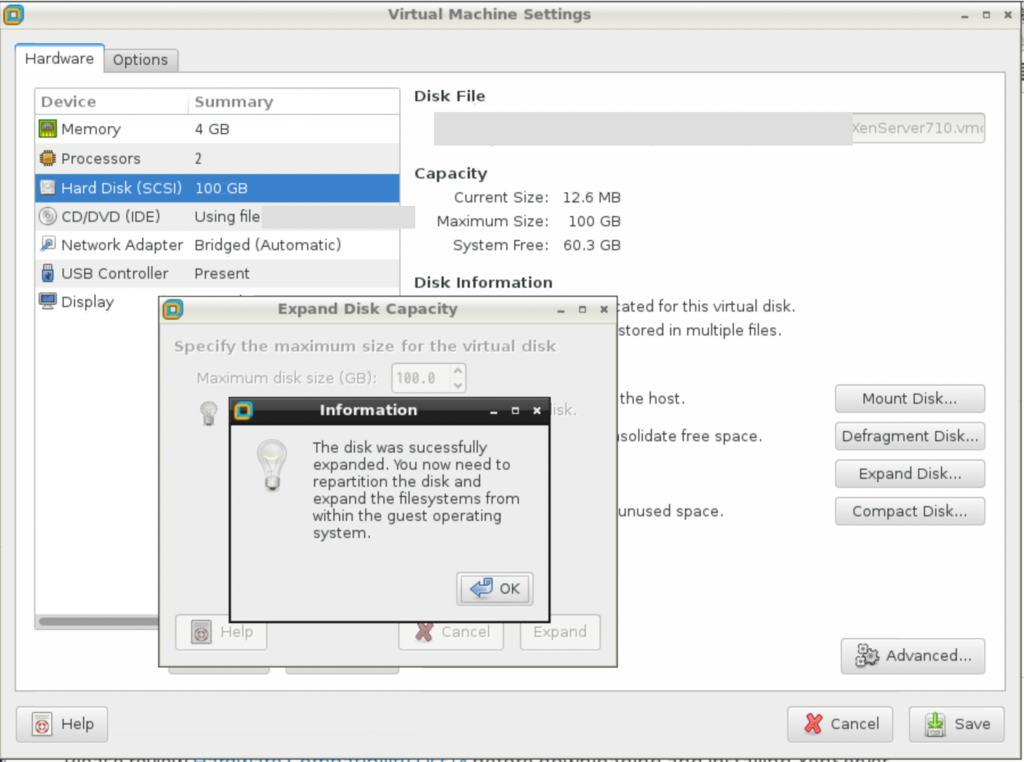Screen dimensions: 1024x762
Task: Click the Expand button in Expand Disk Capacity
Action: tap(560, 632)
